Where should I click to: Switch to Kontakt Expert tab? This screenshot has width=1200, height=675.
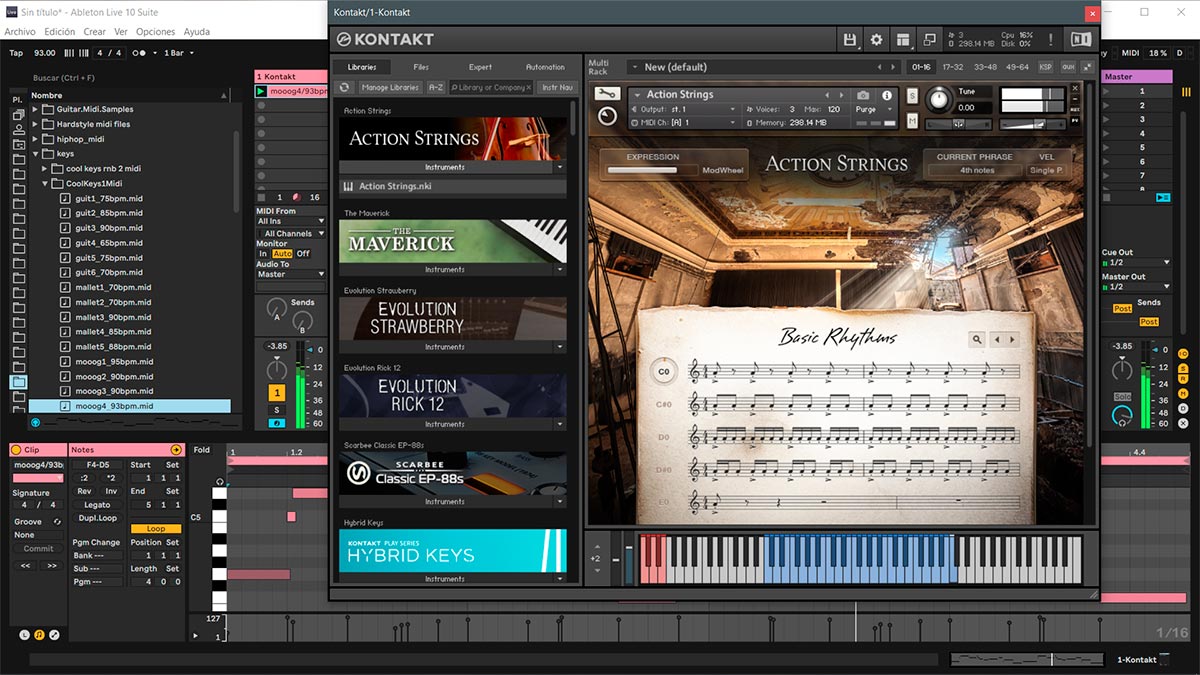point(480,67)
